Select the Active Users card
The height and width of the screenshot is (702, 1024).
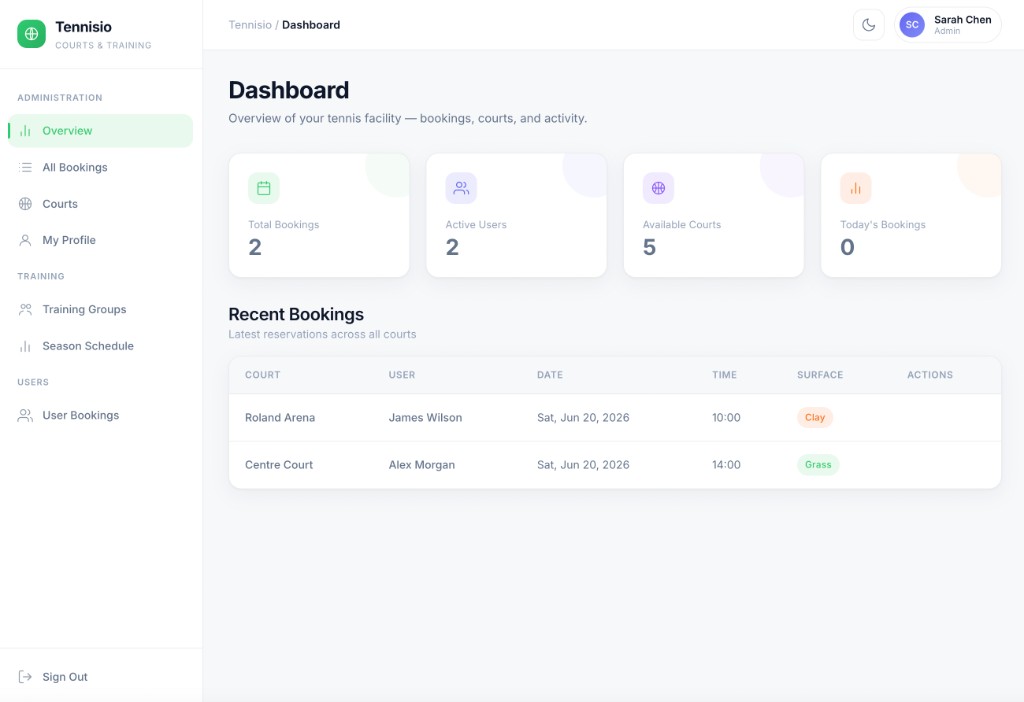(517, 215)
